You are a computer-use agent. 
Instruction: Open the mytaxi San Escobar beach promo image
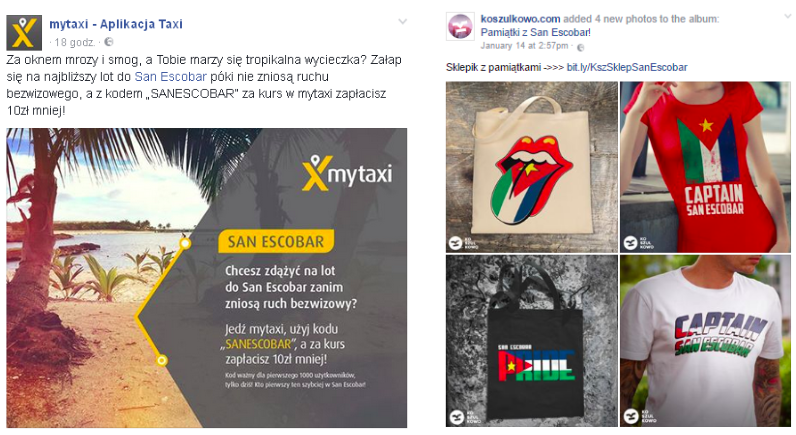207,278
